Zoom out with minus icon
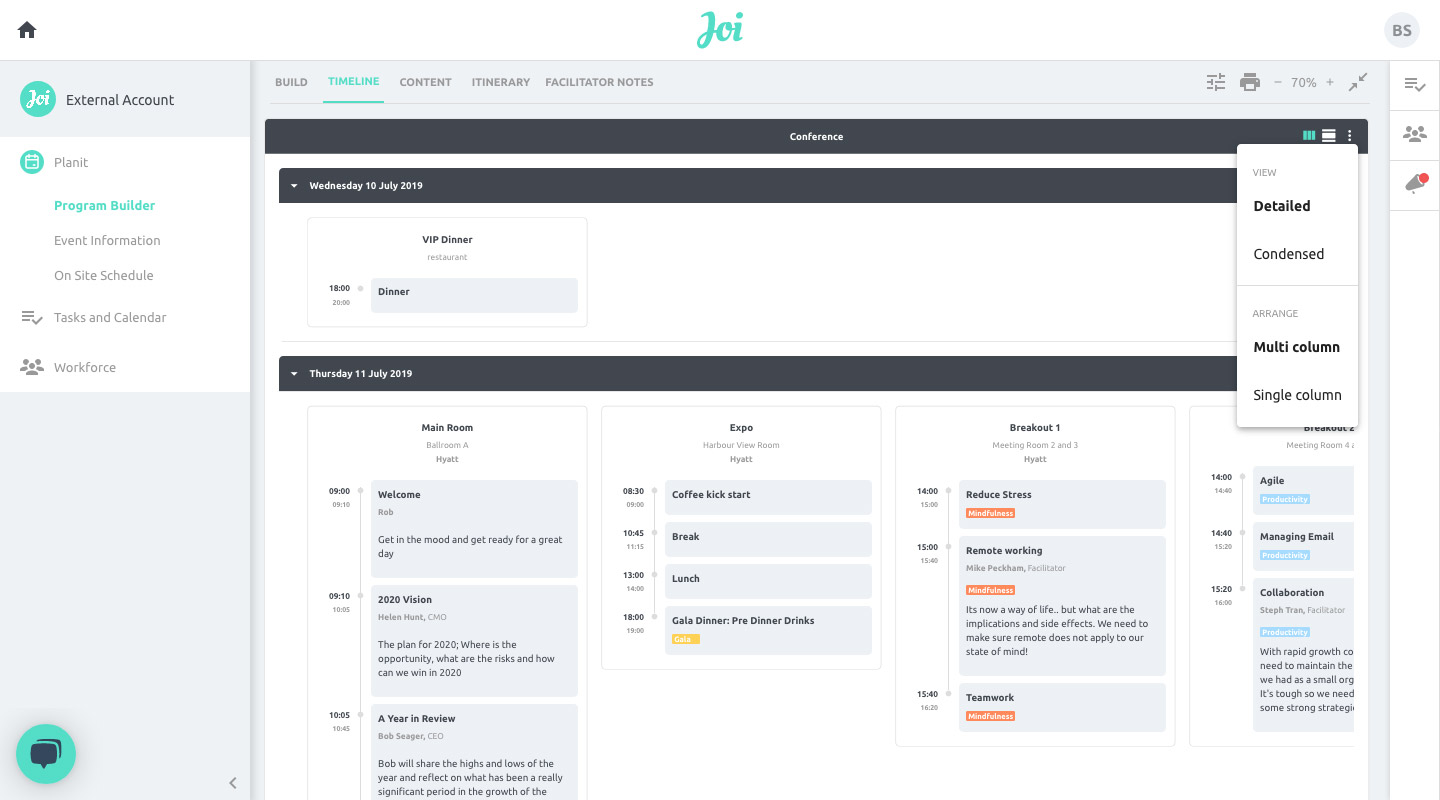Image resolution: width=1440 pixels, height=800 pixels. point(1278,82)
